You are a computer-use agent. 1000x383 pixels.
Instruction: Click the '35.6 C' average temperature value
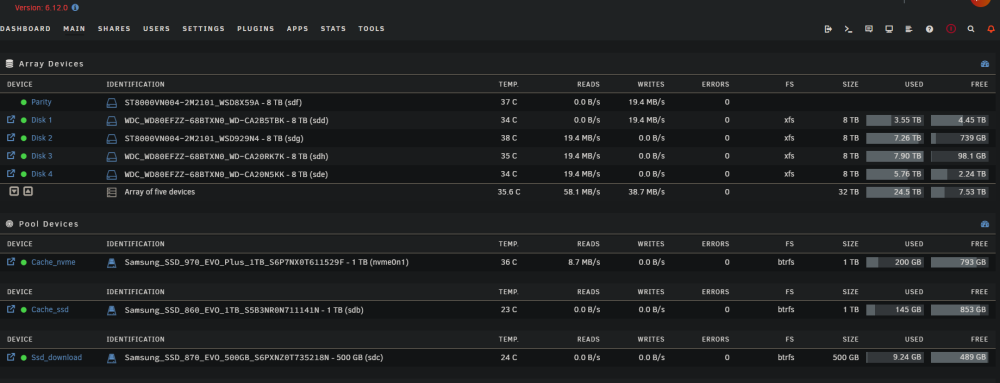click(x=509, y=191)
